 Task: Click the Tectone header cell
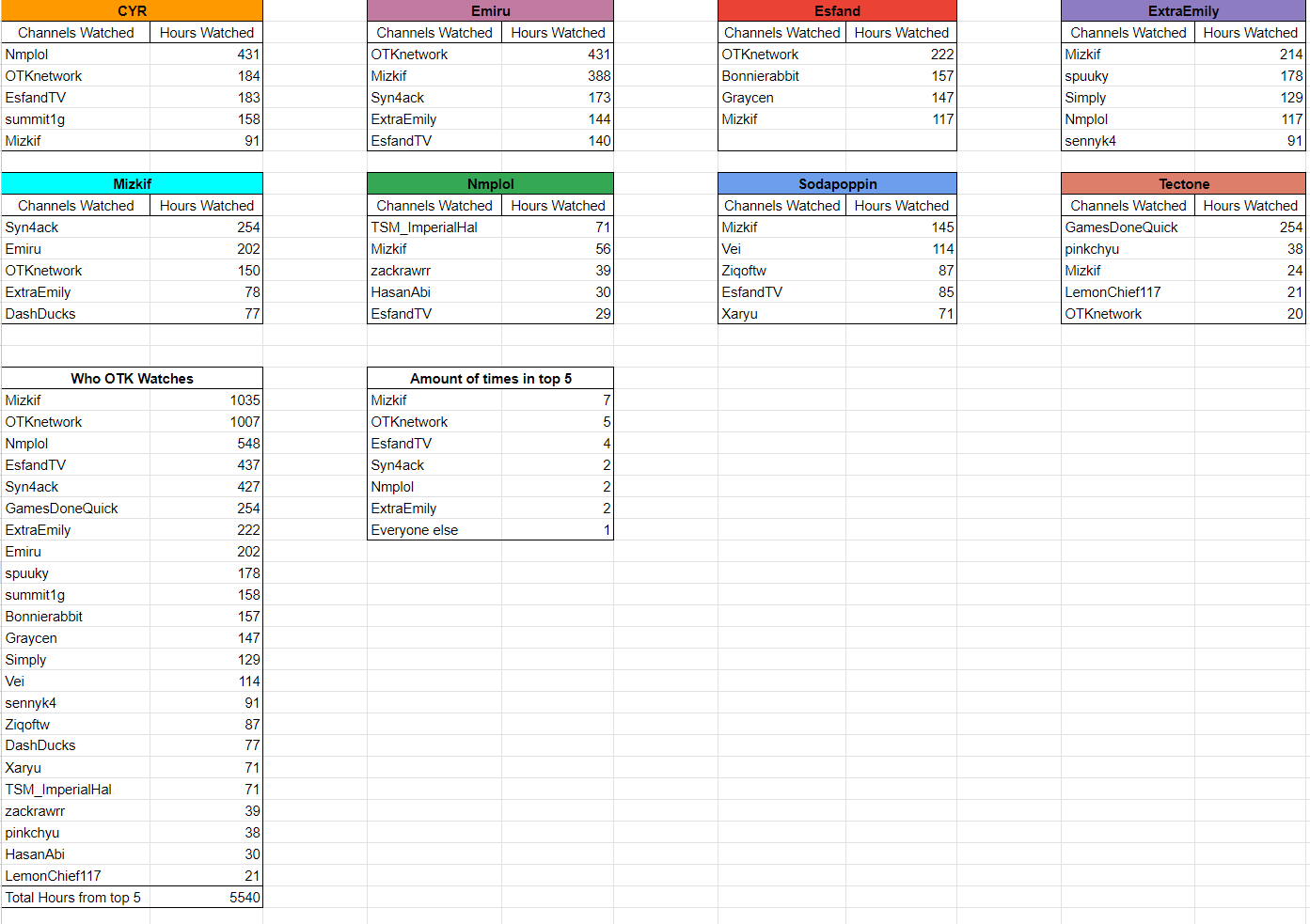pos(1183,183)
